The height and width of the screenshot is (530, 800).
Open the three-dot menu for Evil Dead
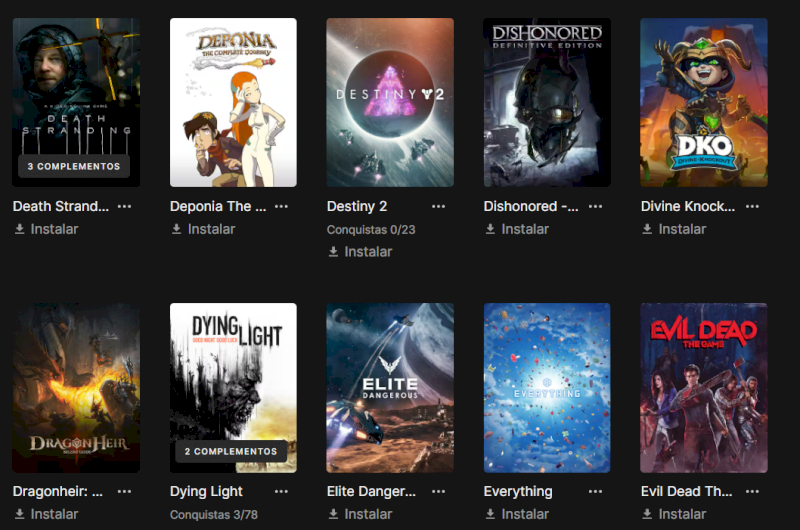pyautogui.click(x=752, y=491)
